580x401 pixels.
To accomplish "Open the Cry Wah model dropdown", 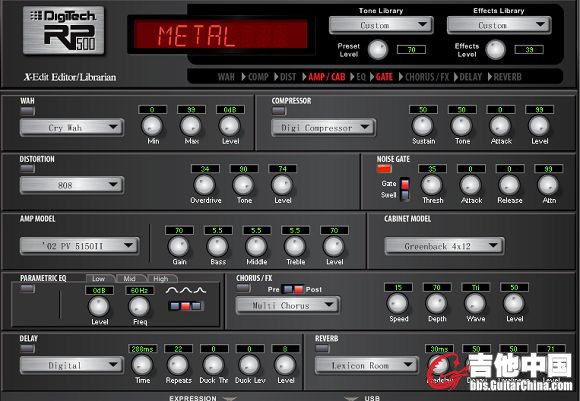I will click(x=72, y=128).
